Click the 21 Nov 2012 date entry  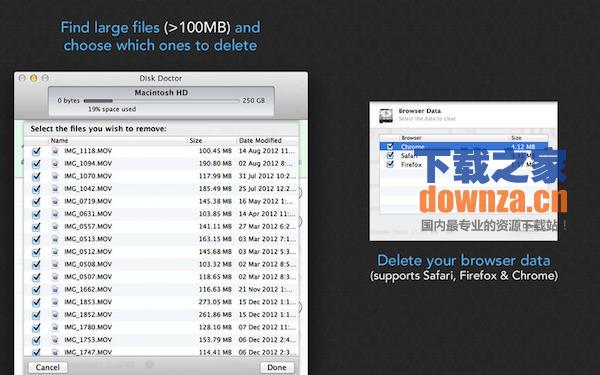click(x=265, y=289)
